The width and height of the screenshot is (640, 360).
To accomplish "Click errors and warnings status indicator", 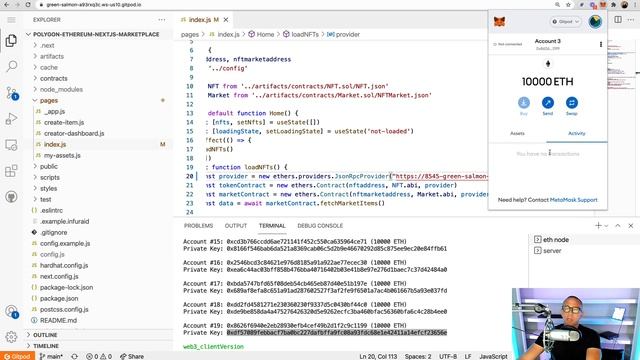I will 99,356.
